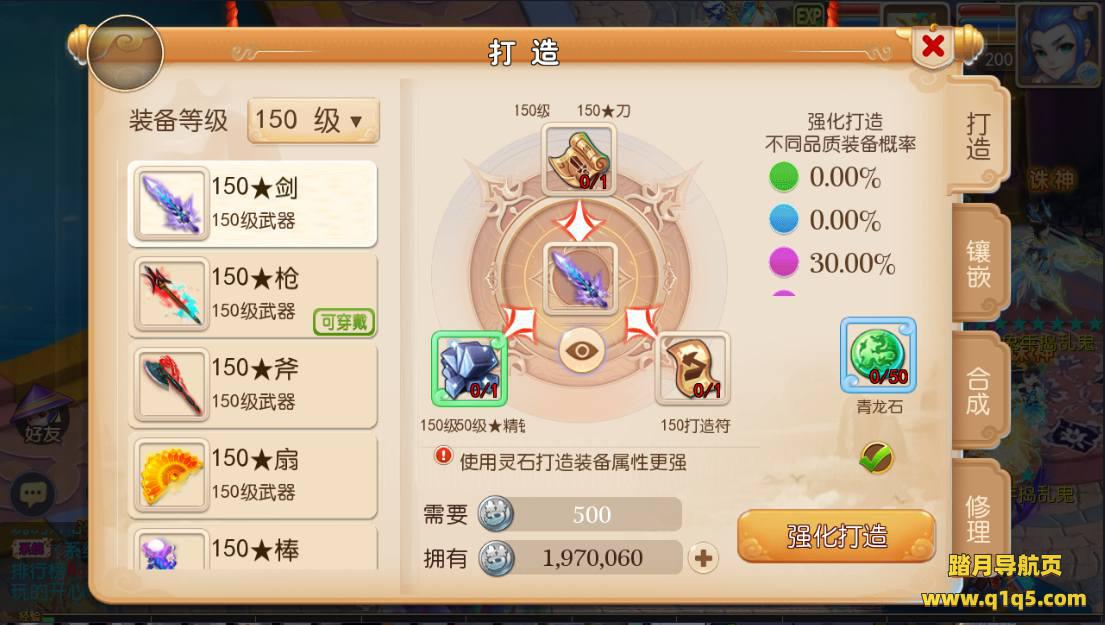Select 150★扇 in the weapon list
Screen dimensions: 1105x625
coord(252,476)
